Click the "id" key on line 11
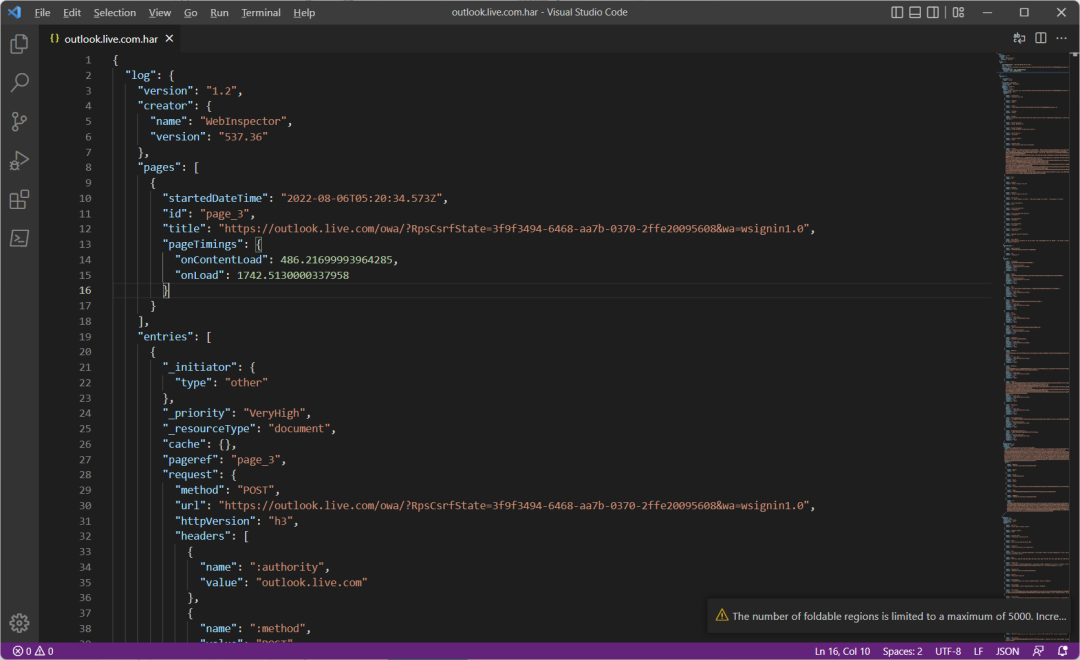The width and height of the screenshot is (1080, 660). 175,214
